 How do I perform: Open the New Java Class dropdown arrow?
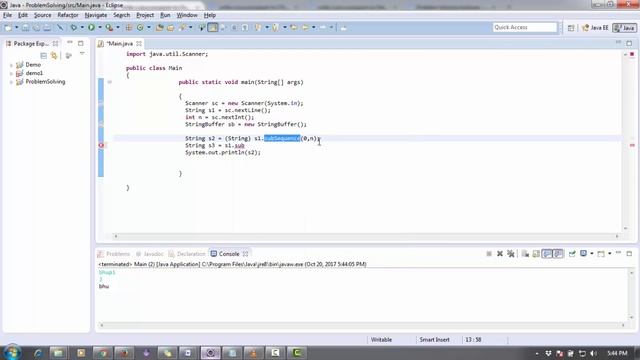(149, 27)
